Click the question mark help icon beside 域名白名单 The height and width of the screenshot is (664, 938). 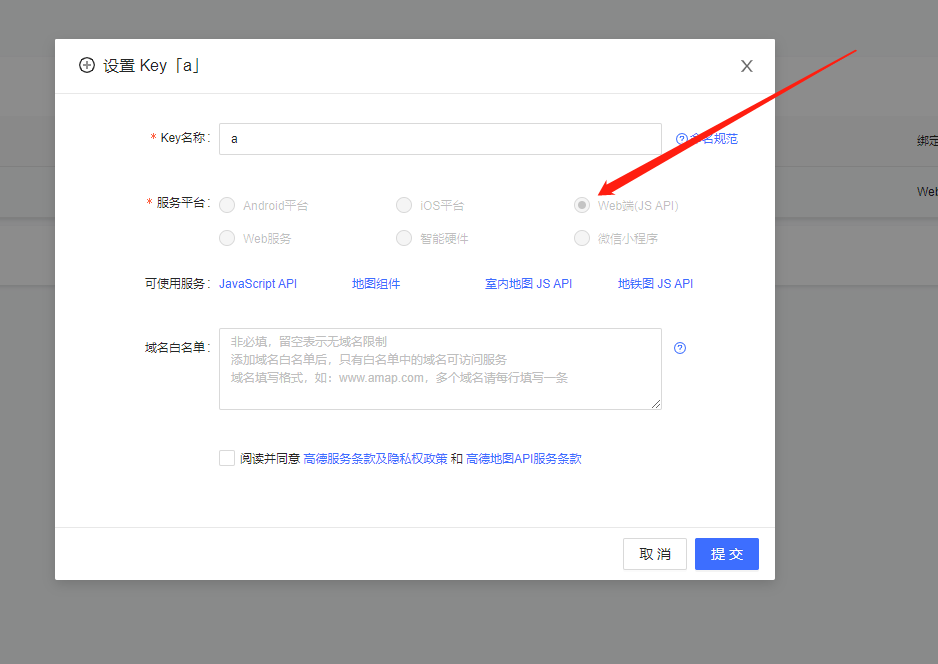tap(680, 347)
